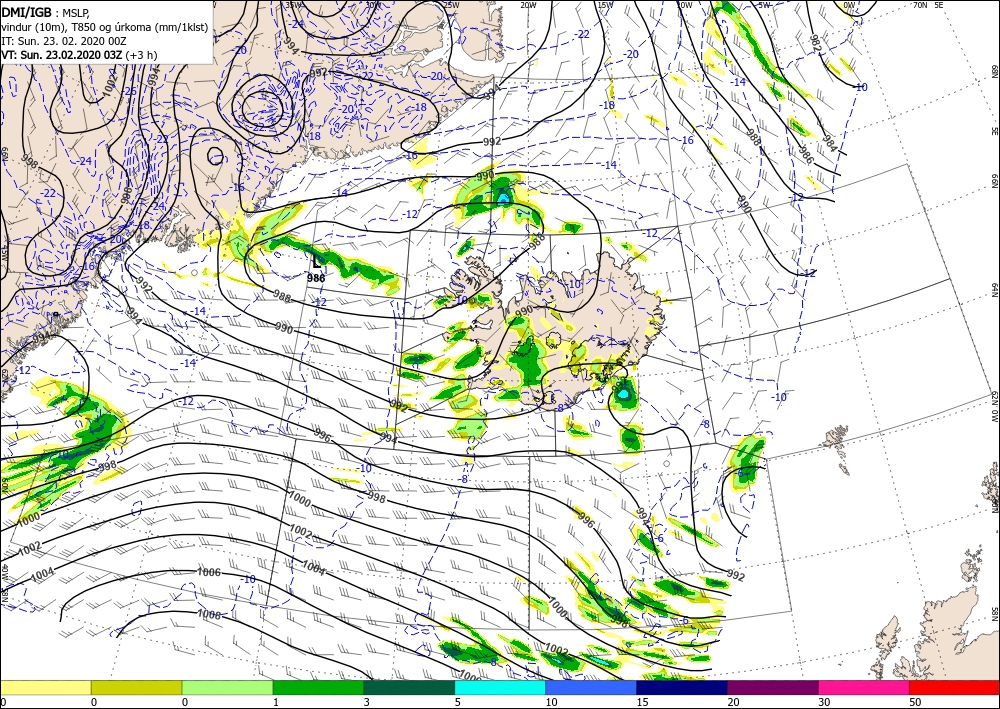Click the '15W' longitude label at the top
The width and height of the screenshot is (1000, 709).
pos(605,5)
